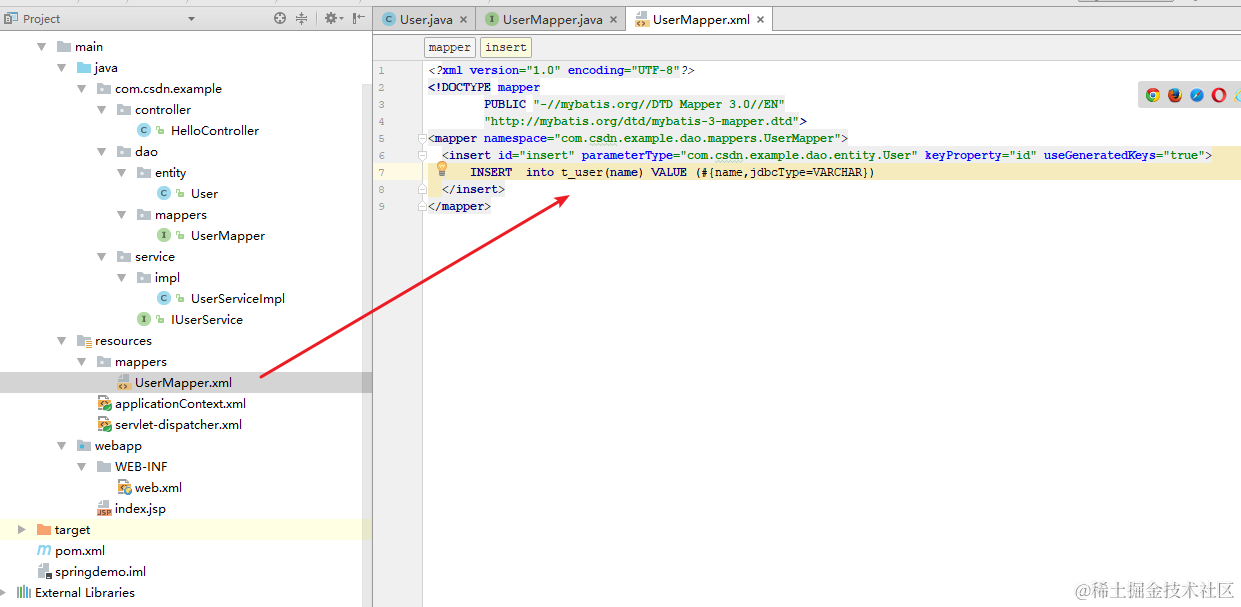Click User entity class icon in tree
Screen dimensions: 1241x607
pos(164,193)
